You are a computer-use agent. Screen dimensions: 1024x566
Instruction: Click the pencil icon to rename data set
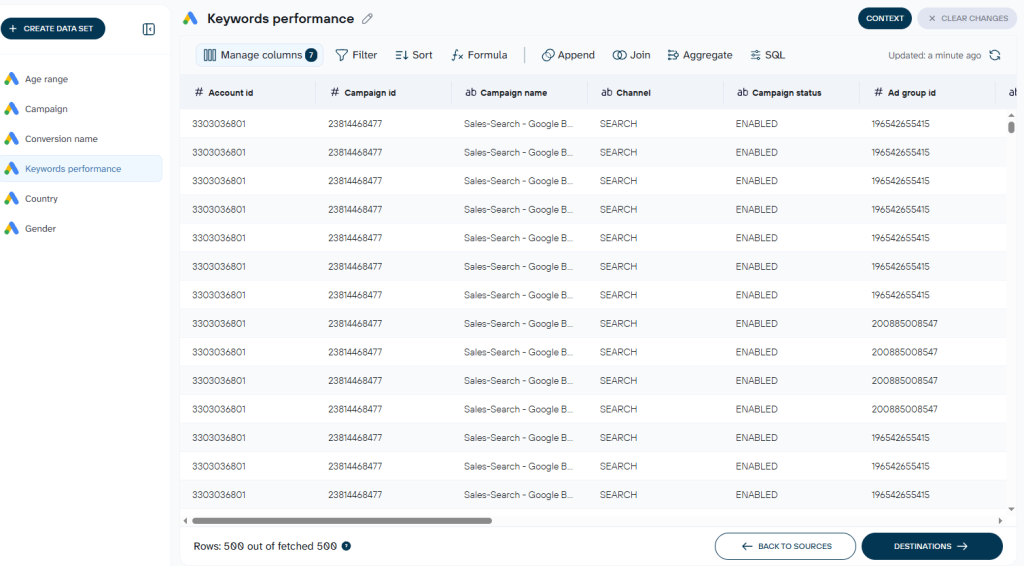(368, 19)
